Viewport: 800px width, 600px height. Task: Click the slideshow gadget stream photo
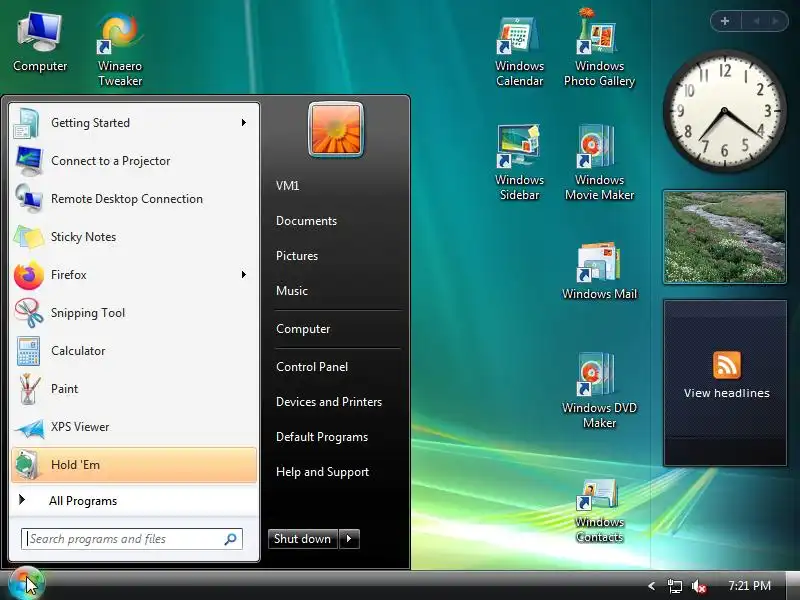click(724, 237)
